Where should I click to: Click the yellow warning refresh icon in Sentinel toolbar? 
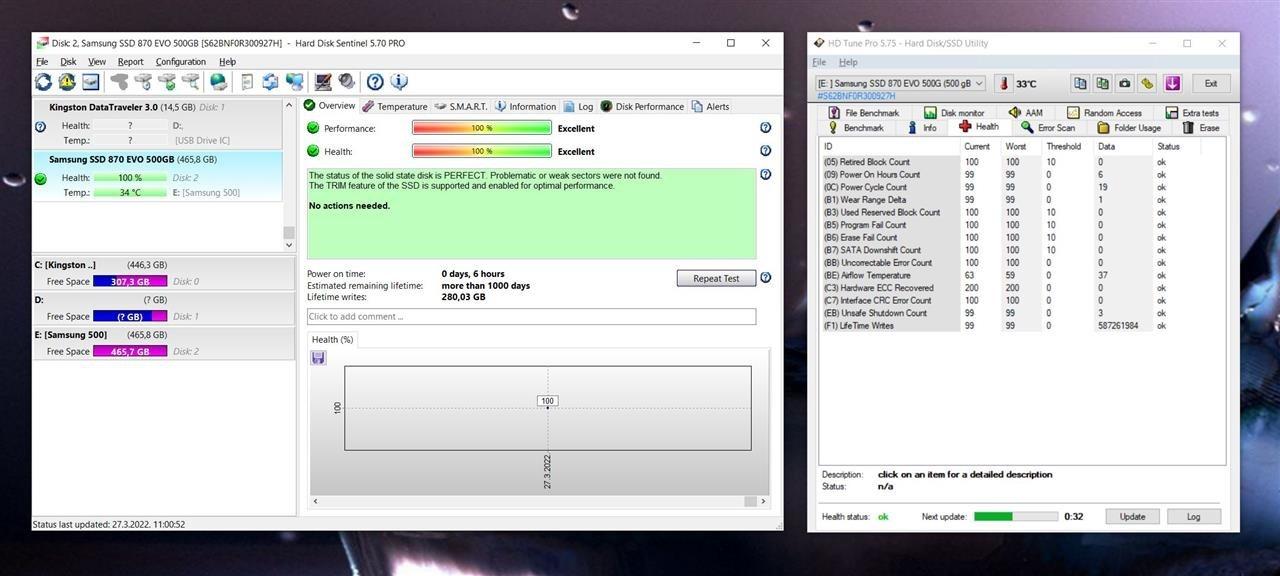[x=67, y=82]
